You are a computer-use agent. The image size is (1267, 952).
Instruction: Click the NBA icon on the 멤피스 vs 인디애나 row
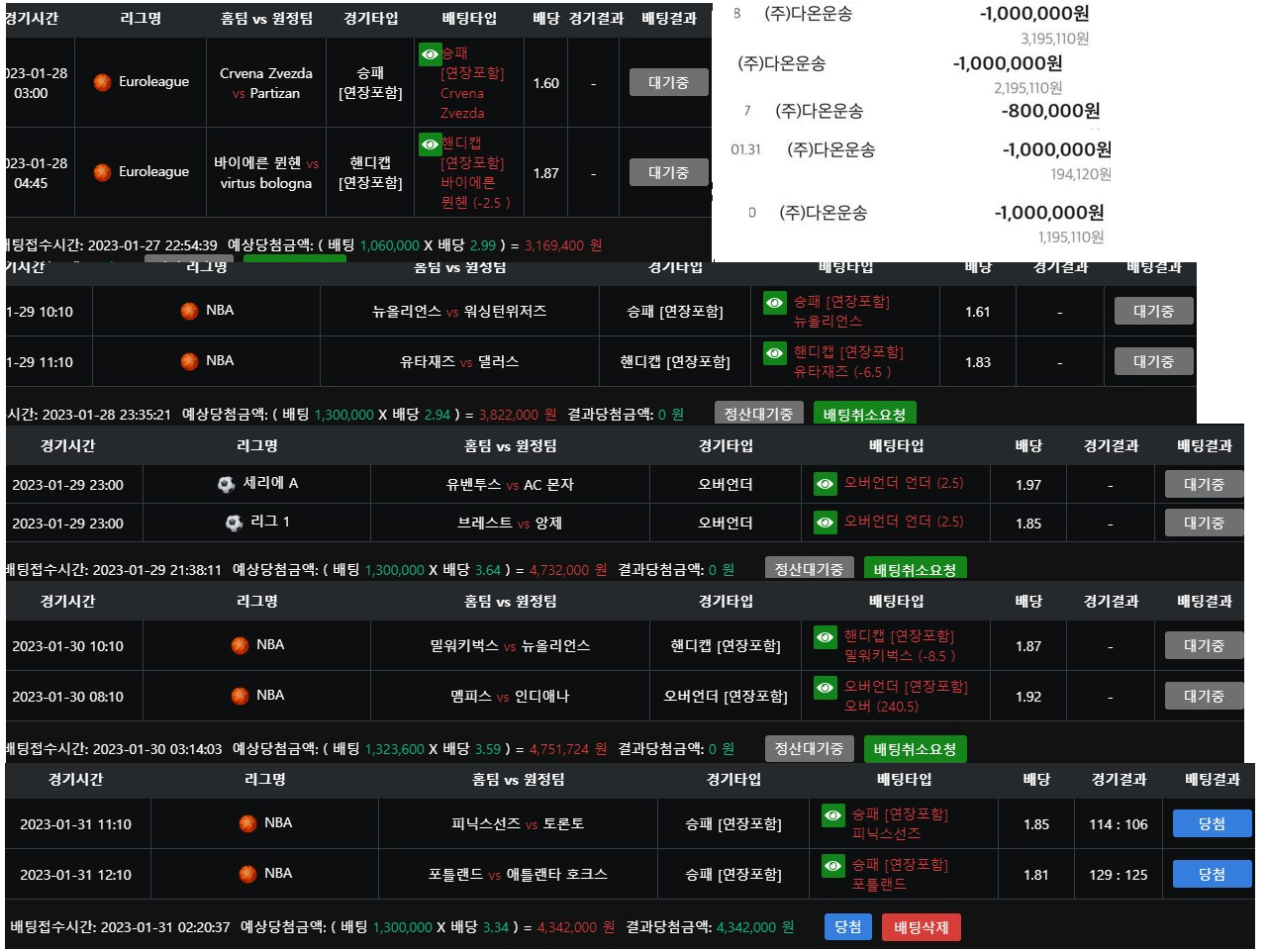pyautogui.click(x=240, y=696)
